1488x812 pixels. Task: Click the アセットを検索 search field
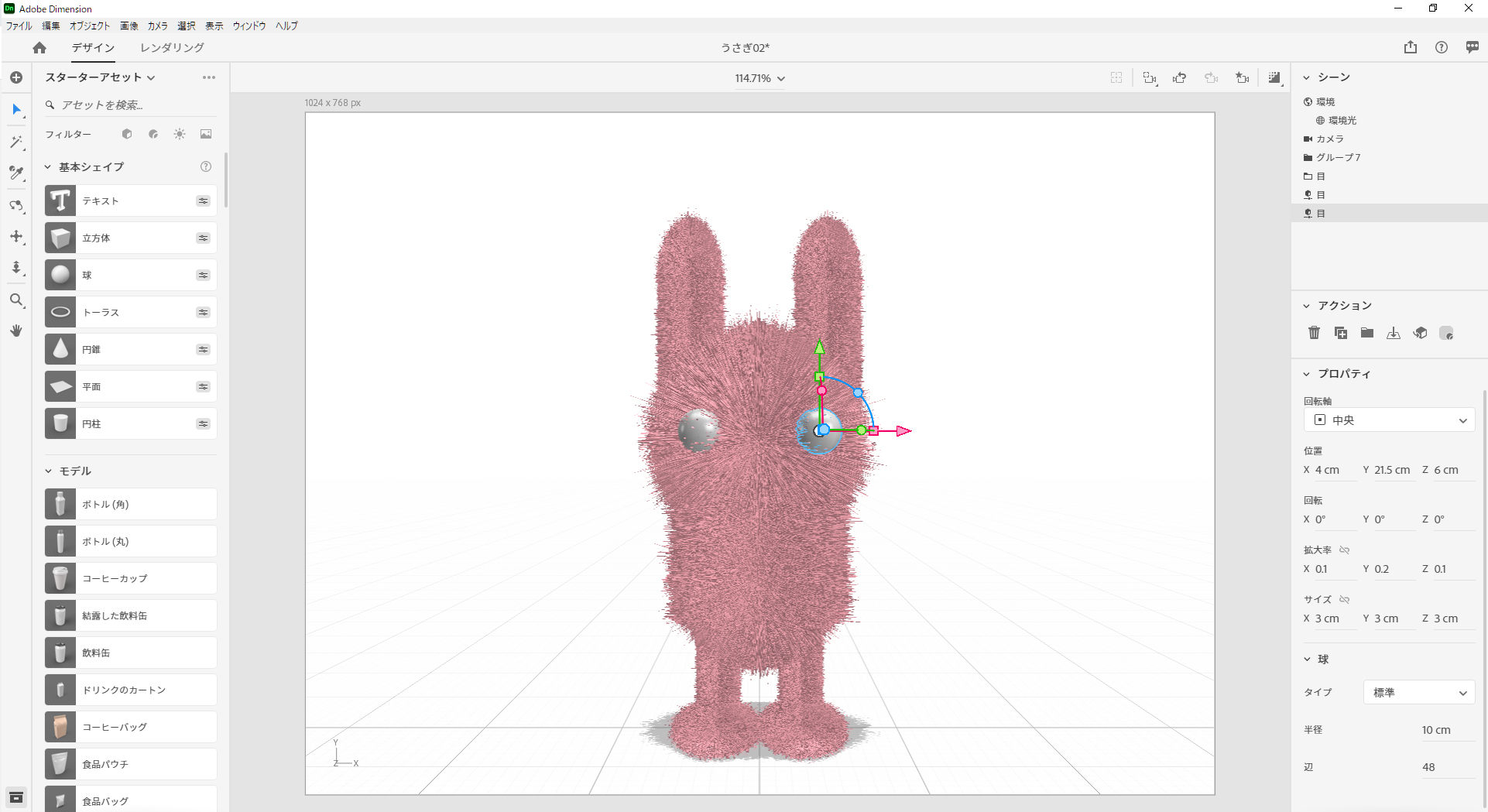132,105
